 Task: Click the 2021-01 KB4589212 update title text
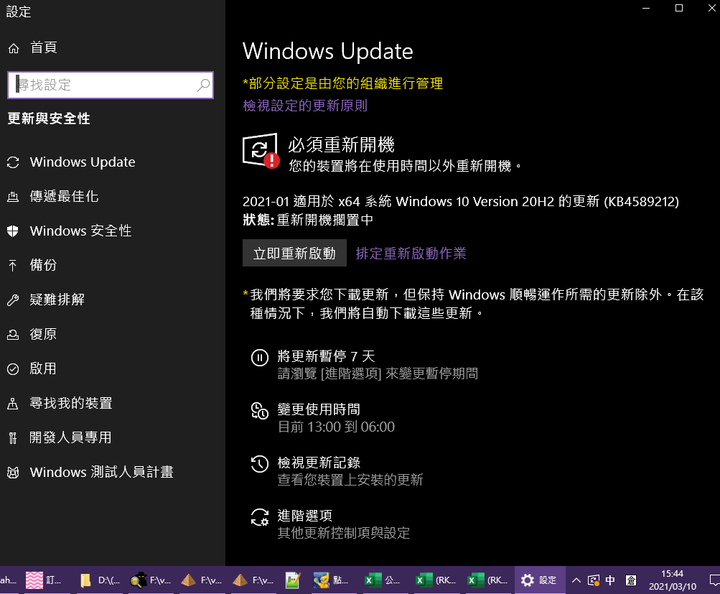[461, 202]
